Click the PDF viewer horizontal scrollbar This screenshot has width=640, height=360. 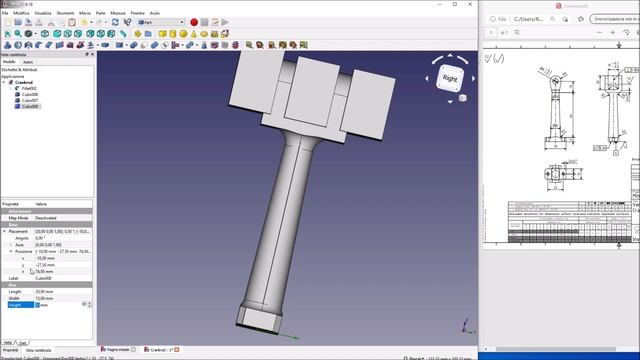click(x=555, y=349)
